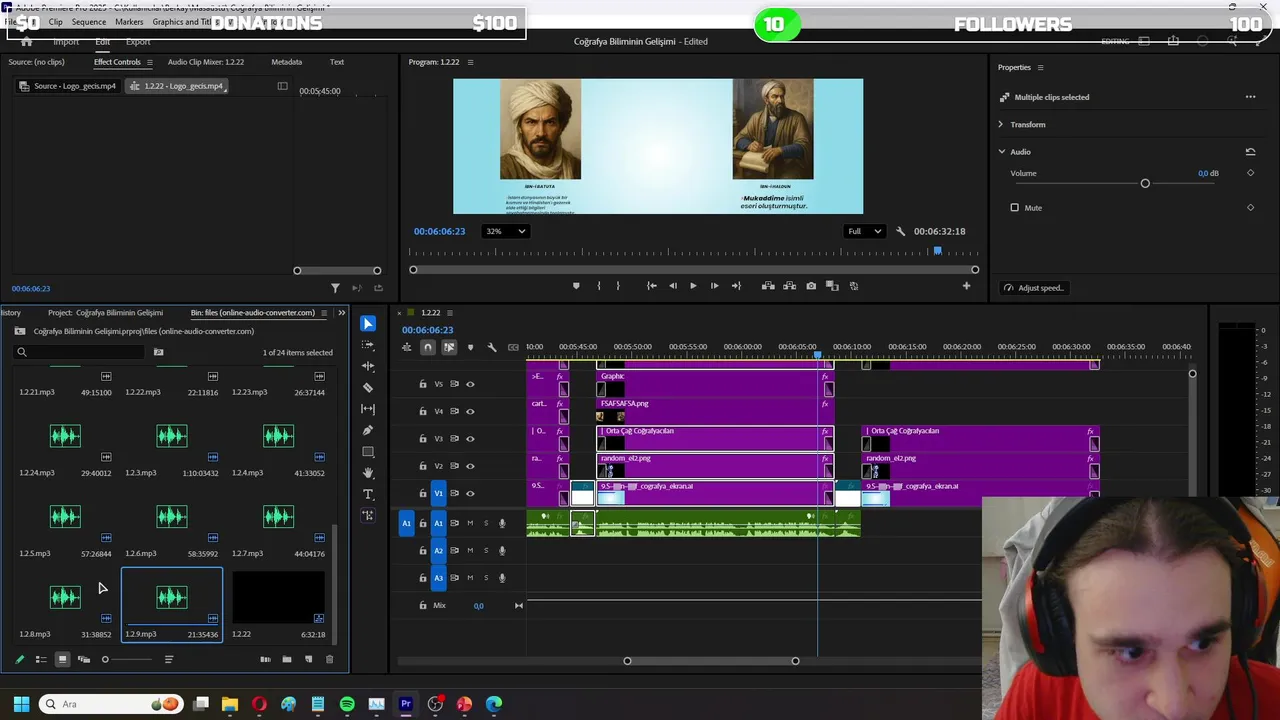
Task: Solo audio track A2
Action: tap(486, 550)
